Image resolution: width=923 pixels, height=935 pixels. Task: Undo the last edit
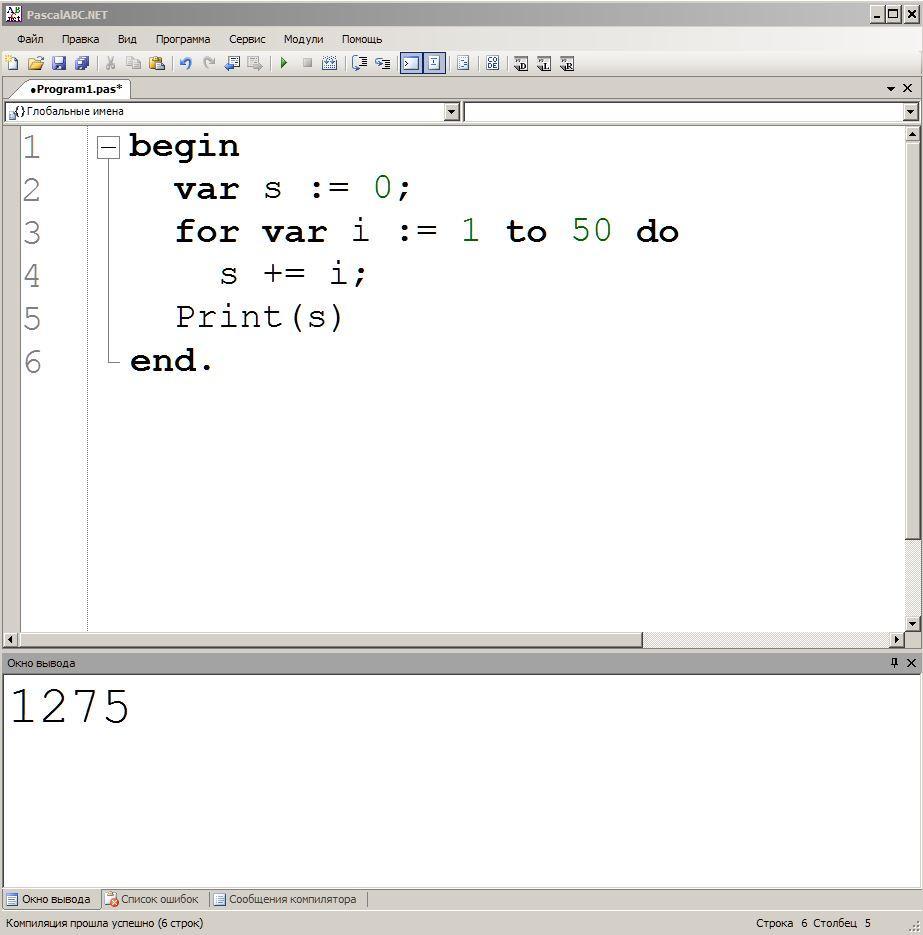pyautogui.click(x=186, y=63)
